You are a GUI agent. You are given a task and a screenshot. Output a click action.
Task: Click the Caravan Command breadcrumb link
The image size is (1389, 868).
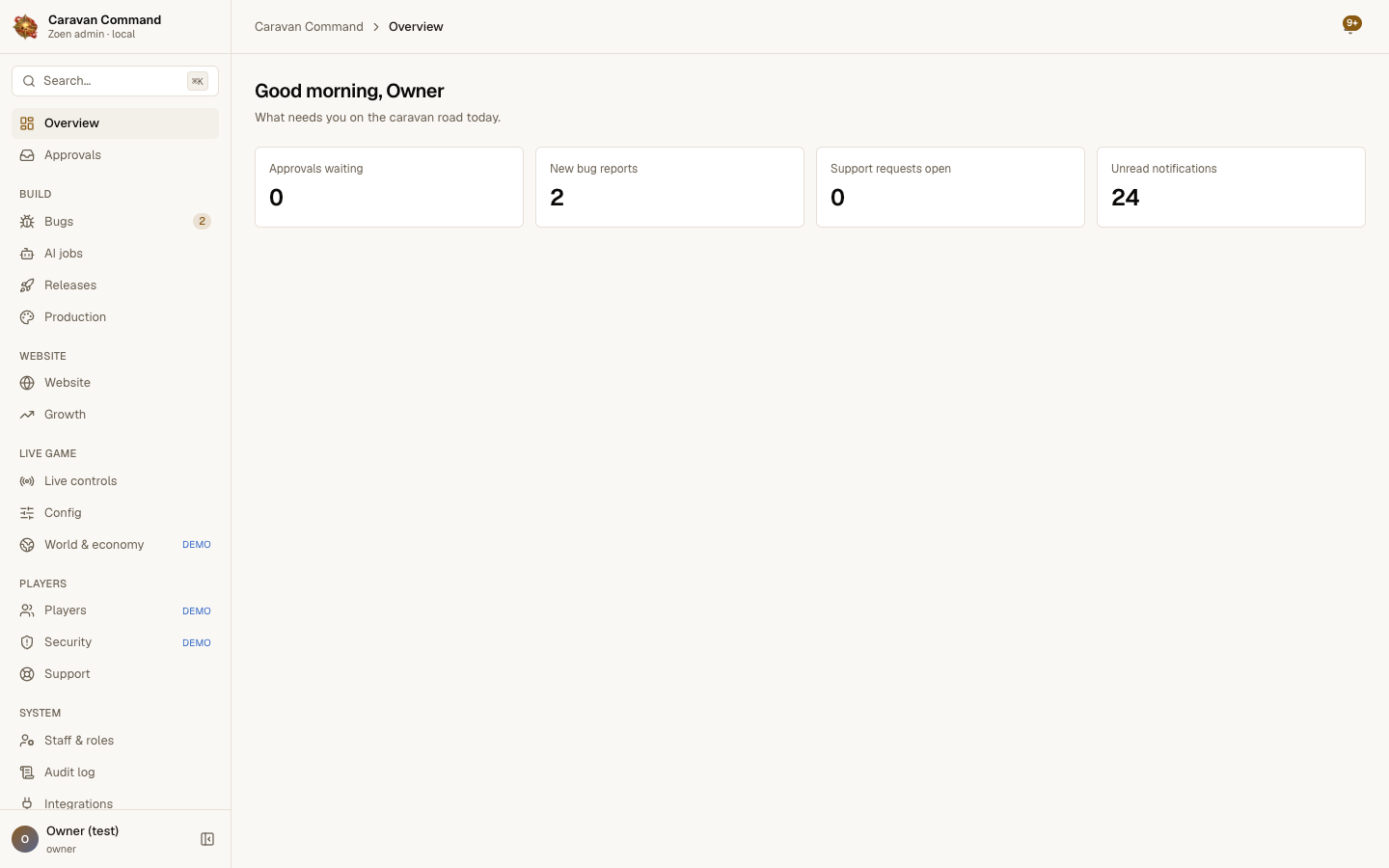pos(309,27)
